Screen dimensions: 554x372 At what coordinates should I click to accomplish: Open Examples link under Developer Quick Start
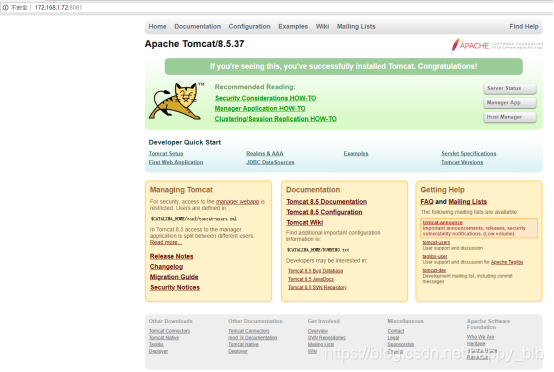coord(356,153)
